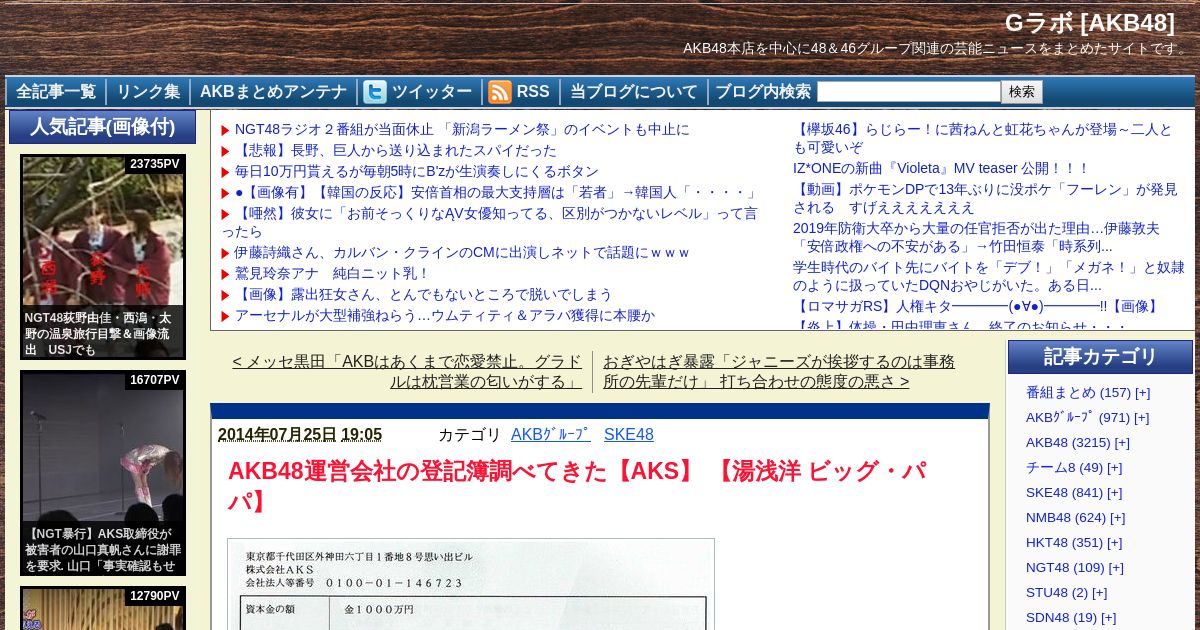The height and width of the screenshot is (630, 1200).
Task: Open 【欅坂46】らじらー！ headline link
Action: point(983,138)
